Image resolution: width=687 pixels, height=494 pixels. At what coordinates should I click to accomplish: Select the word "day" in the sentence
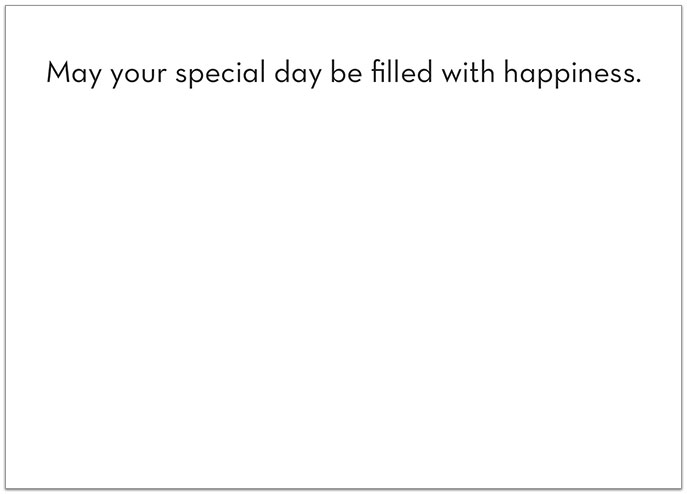click(298, 74)
